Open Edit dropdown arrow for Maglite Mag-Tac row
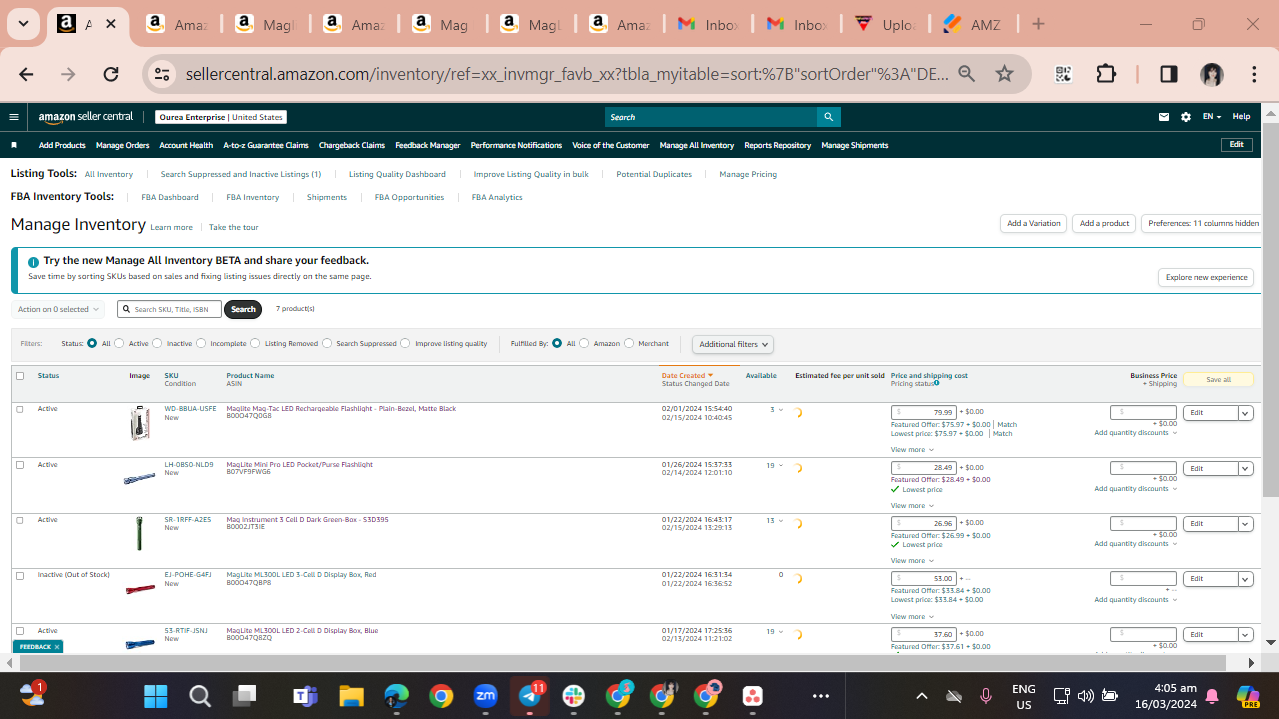Image resolution: width=1279 pixels, height=719 pixels. [x=1246, y=413]
